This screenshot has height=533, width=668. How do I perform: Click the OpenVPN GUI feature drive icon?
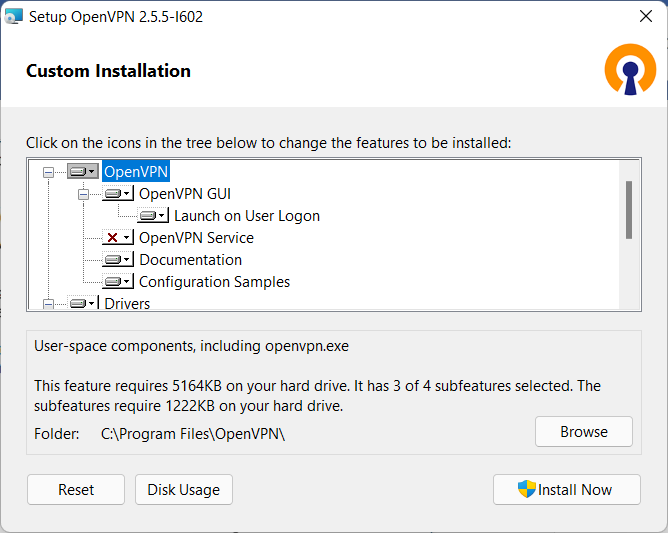click(x=118, y=194)
